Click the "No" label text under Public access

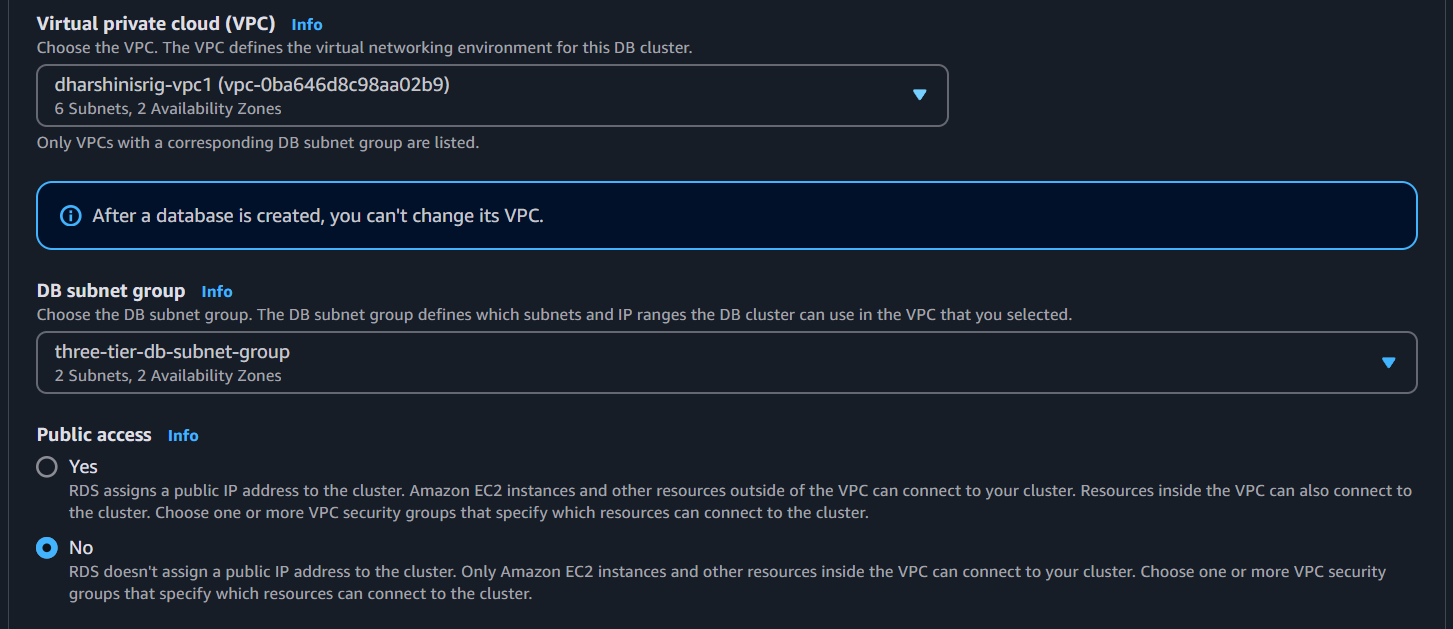[x=81, y=548]
